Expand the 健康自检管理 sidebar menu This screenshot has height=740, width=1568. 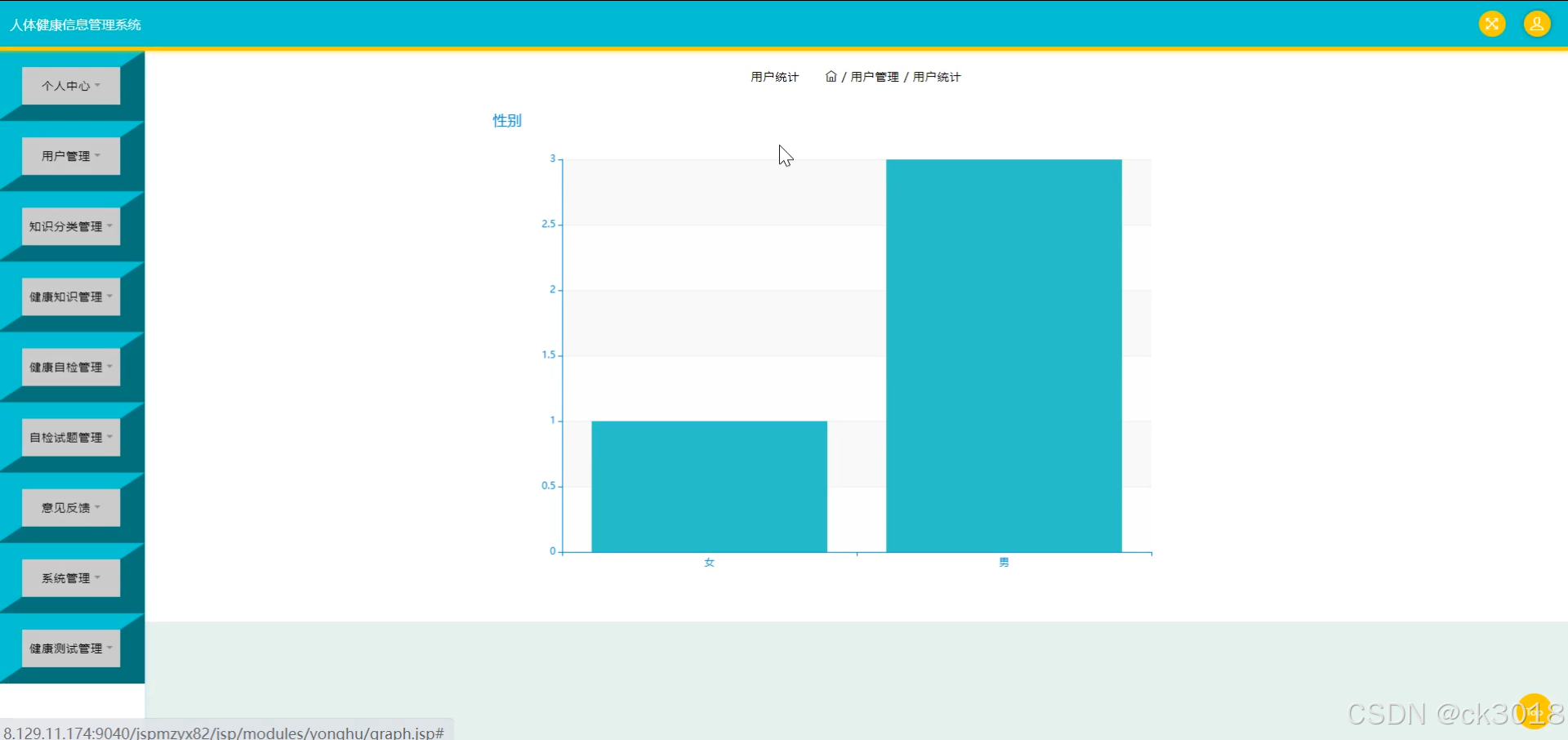tap(71, 367)
